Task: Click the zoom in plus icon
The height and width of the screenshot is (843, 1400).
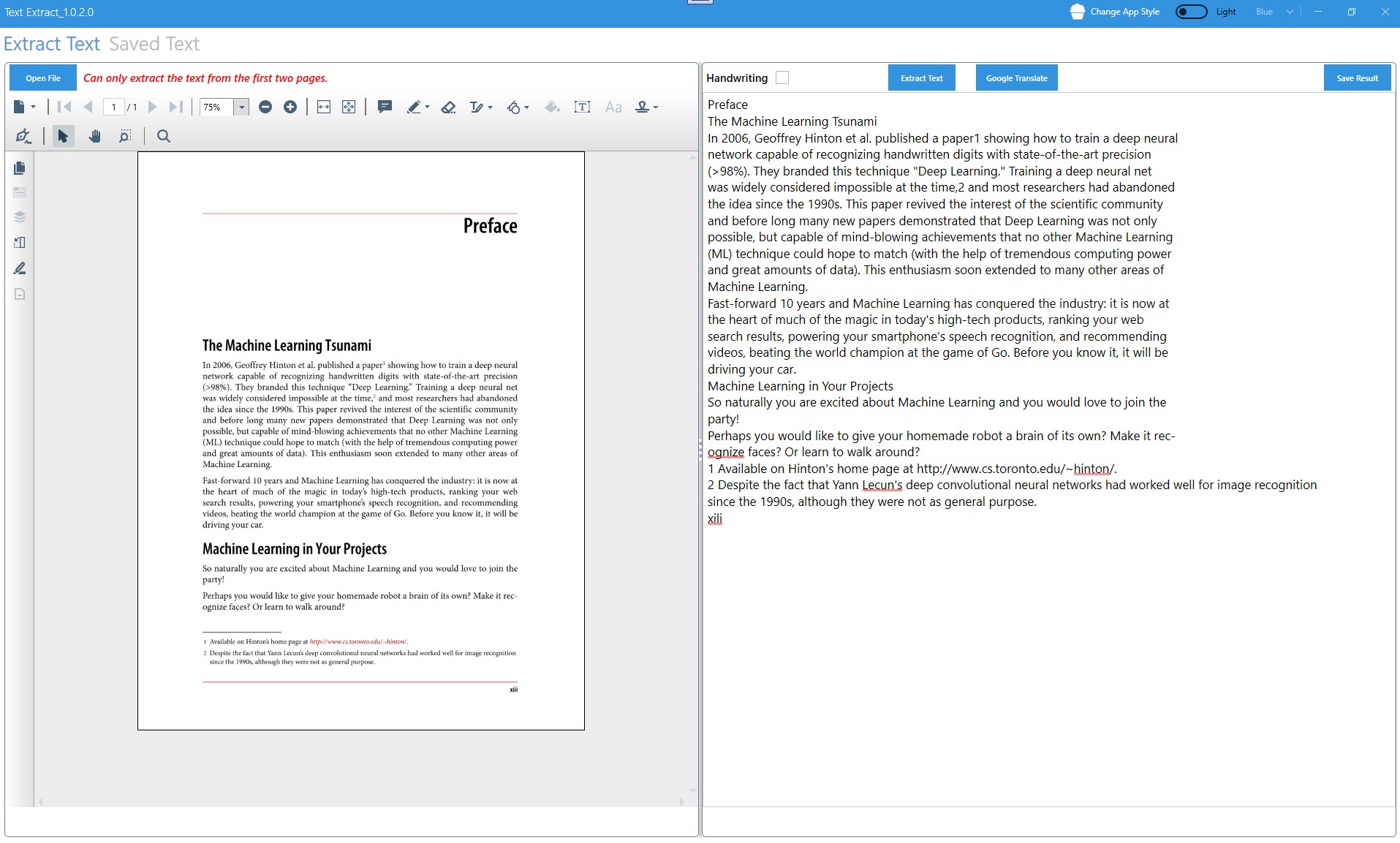Action: click(x=290, y=107)
